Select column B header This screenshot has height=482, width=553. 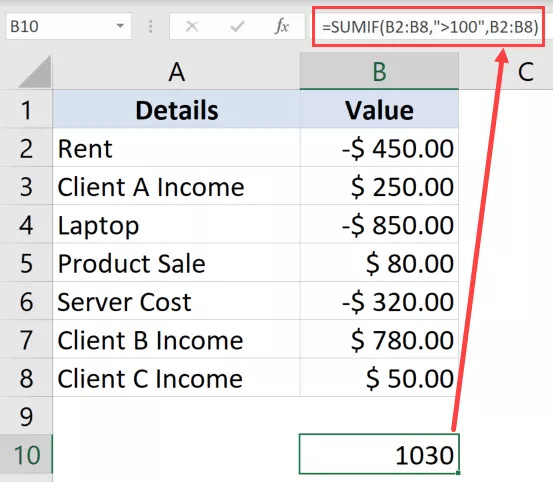coord(379,72)
